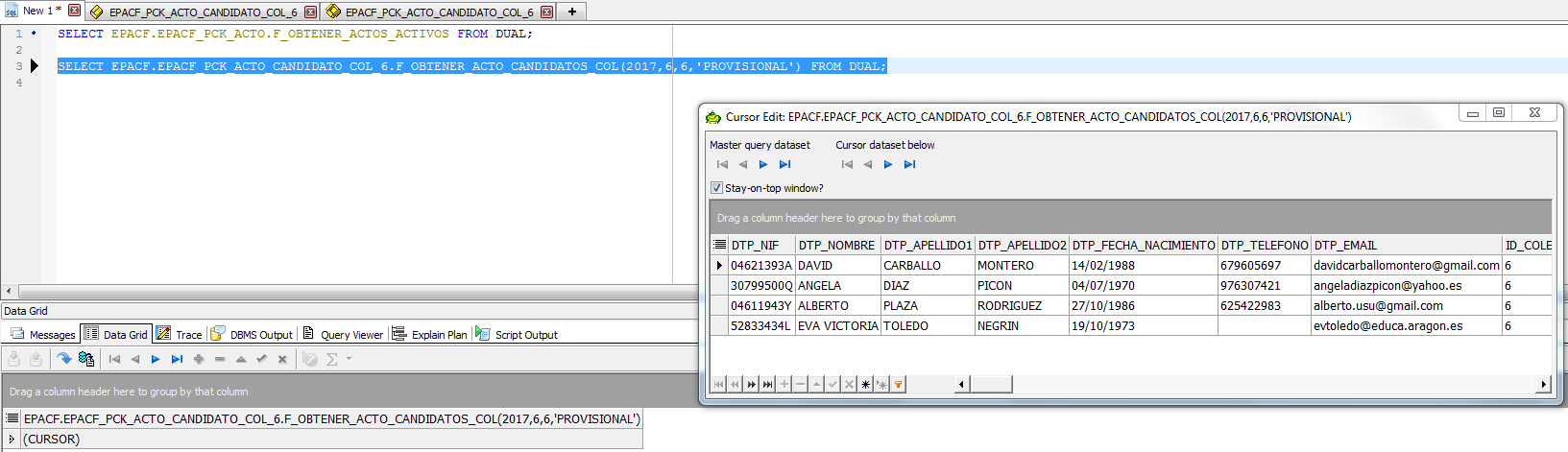Expand the (CURSOR) row indicator
The width and height of the screenshot is (1568, 452).
coord(12,440)
